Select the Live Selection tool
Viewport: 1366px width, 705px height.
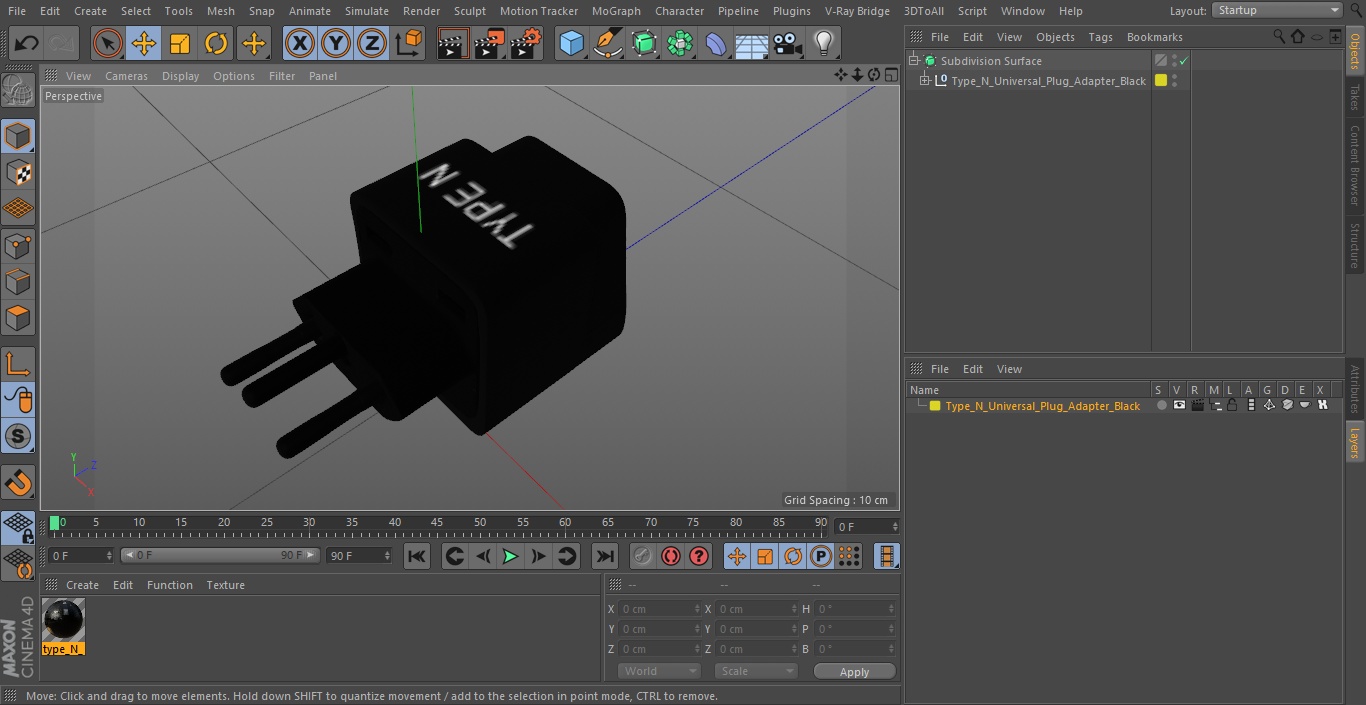pyautogui.click(x=108, y=43)
